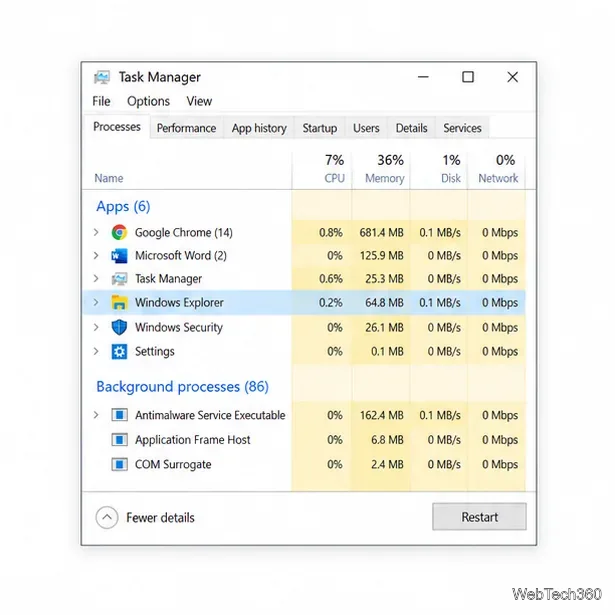615x615 pixels.
Task: Select the Antimalware Service Executable name
Action: tap(210, 415)
